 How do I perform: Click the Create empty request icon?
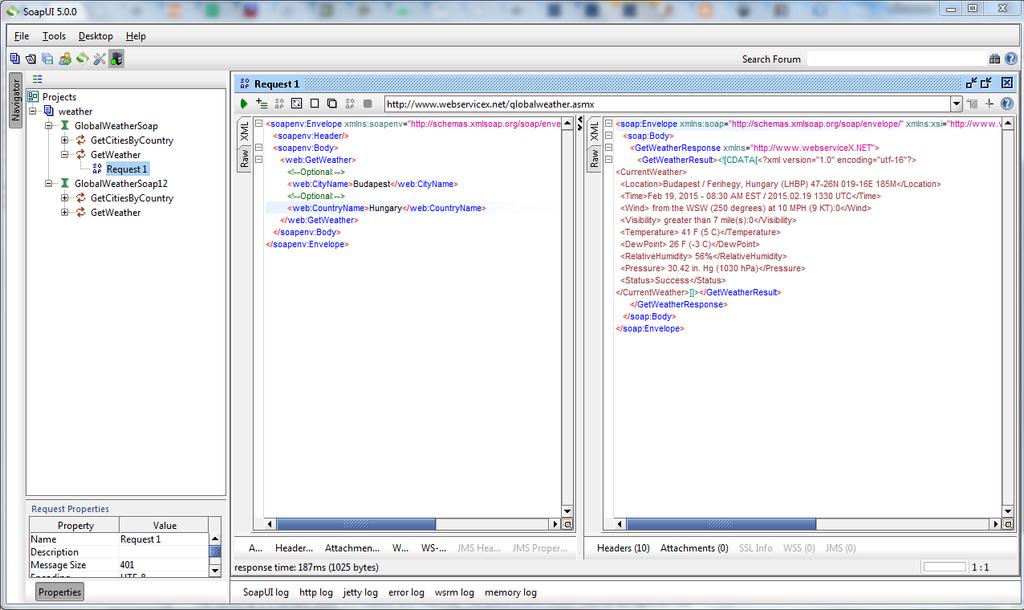314,103
